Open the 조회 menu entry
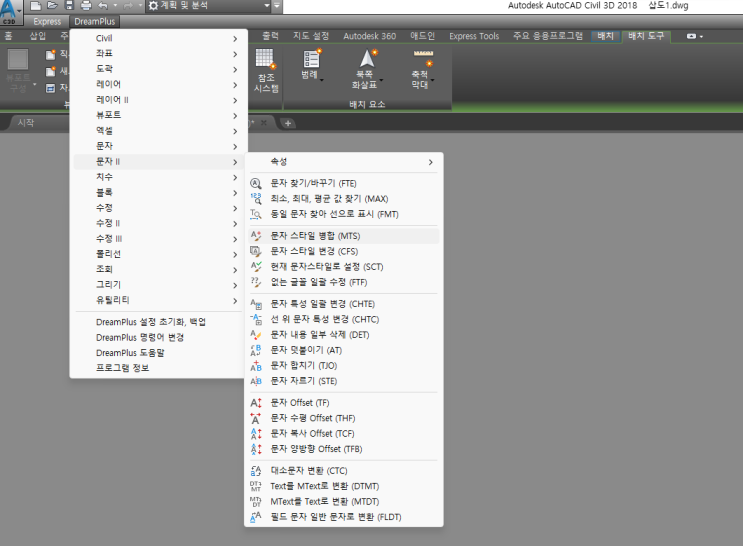743x546 pixels. point(159,269)
